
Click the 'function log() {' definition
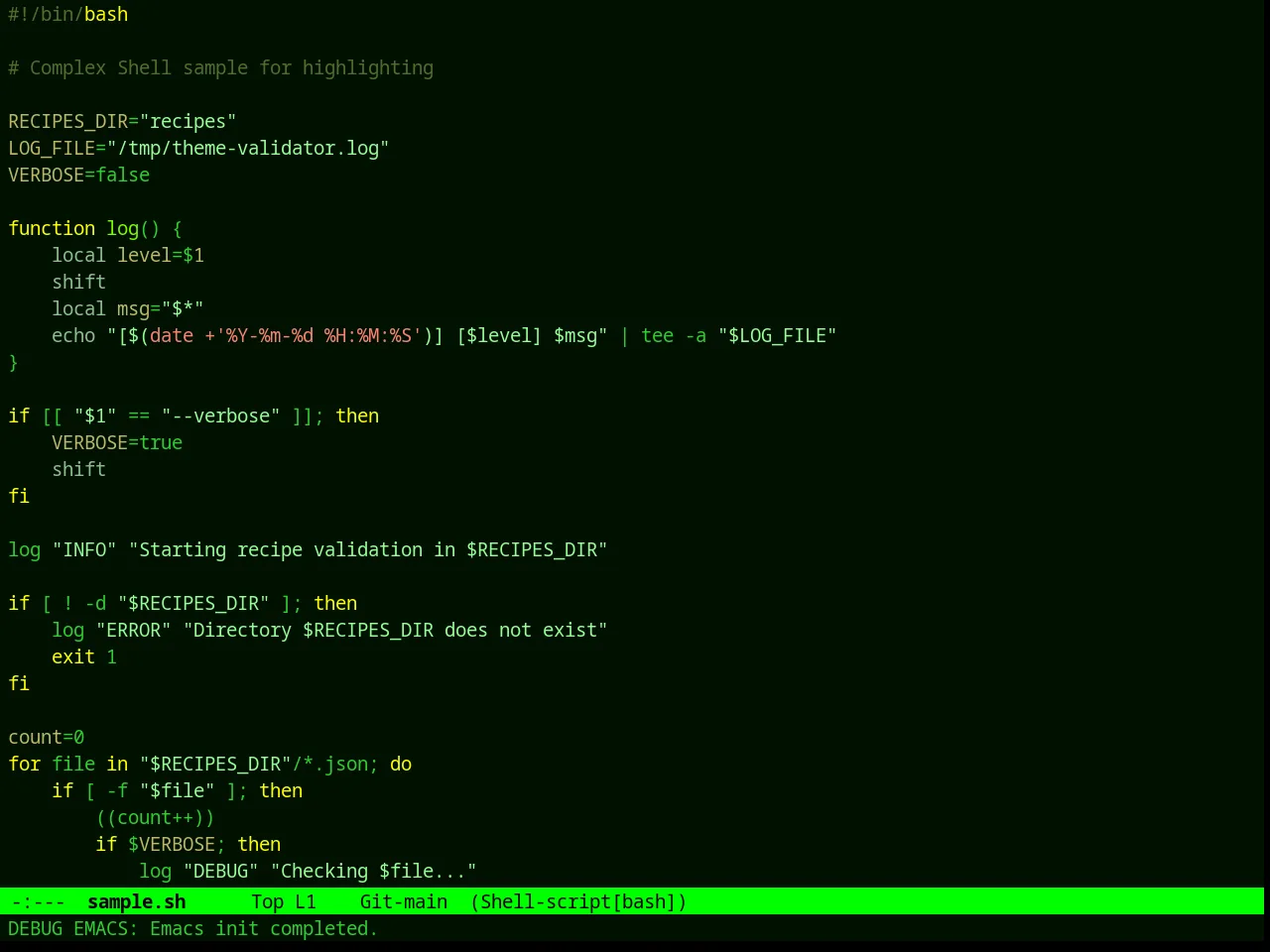pos(95,229)
